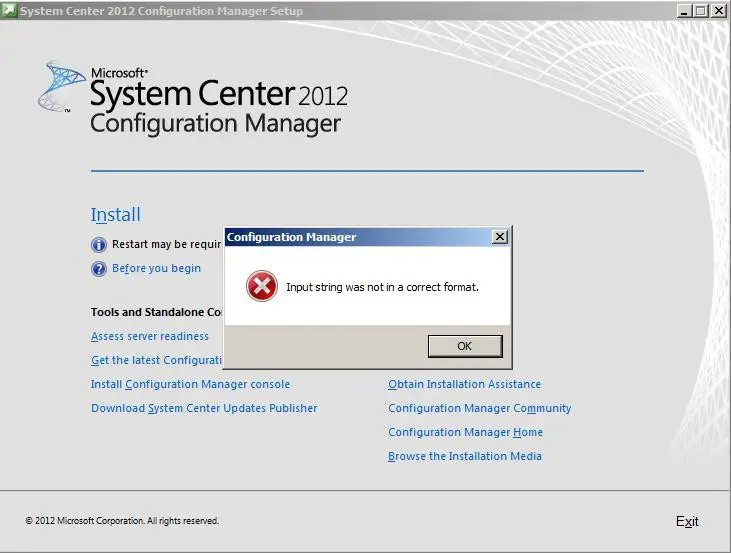Minimize the Setup window
This screenshot has height=553, width=731.
[684, 11]
